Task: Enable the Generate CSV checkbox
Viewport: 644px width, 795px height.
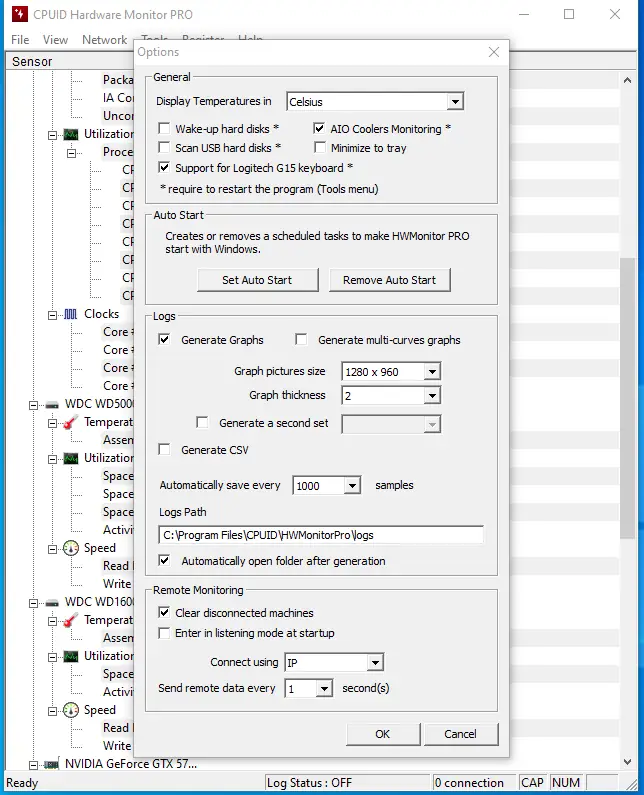Action: 164,449
